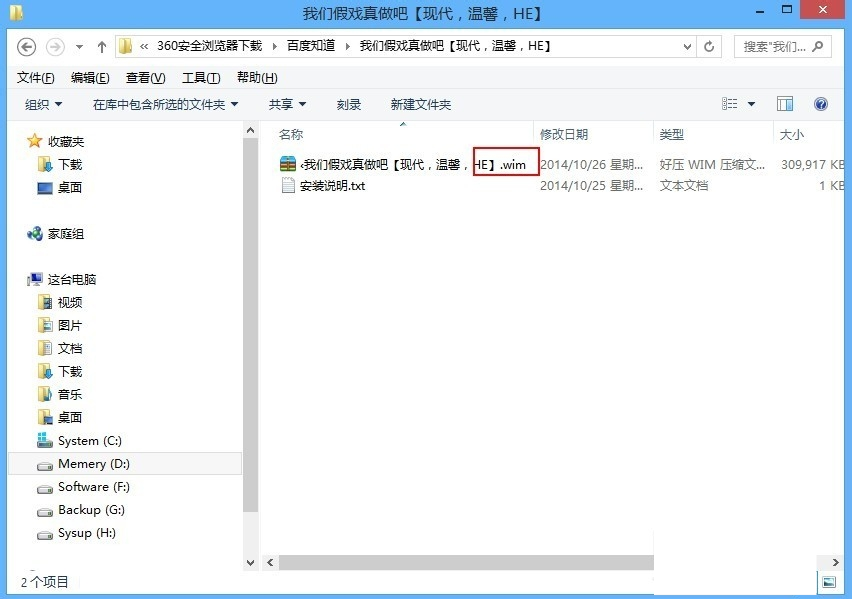Click the 新建文件夹 button

point(420,104)
